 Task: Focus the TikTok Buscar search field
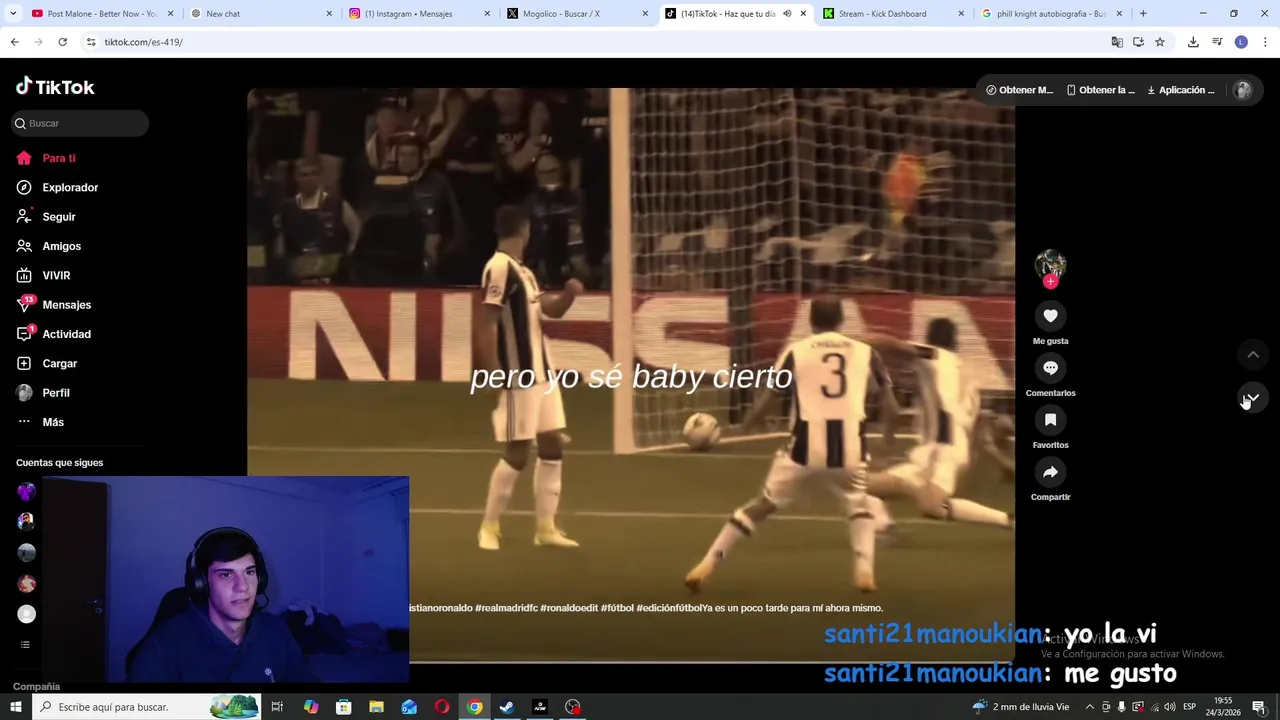80,123
